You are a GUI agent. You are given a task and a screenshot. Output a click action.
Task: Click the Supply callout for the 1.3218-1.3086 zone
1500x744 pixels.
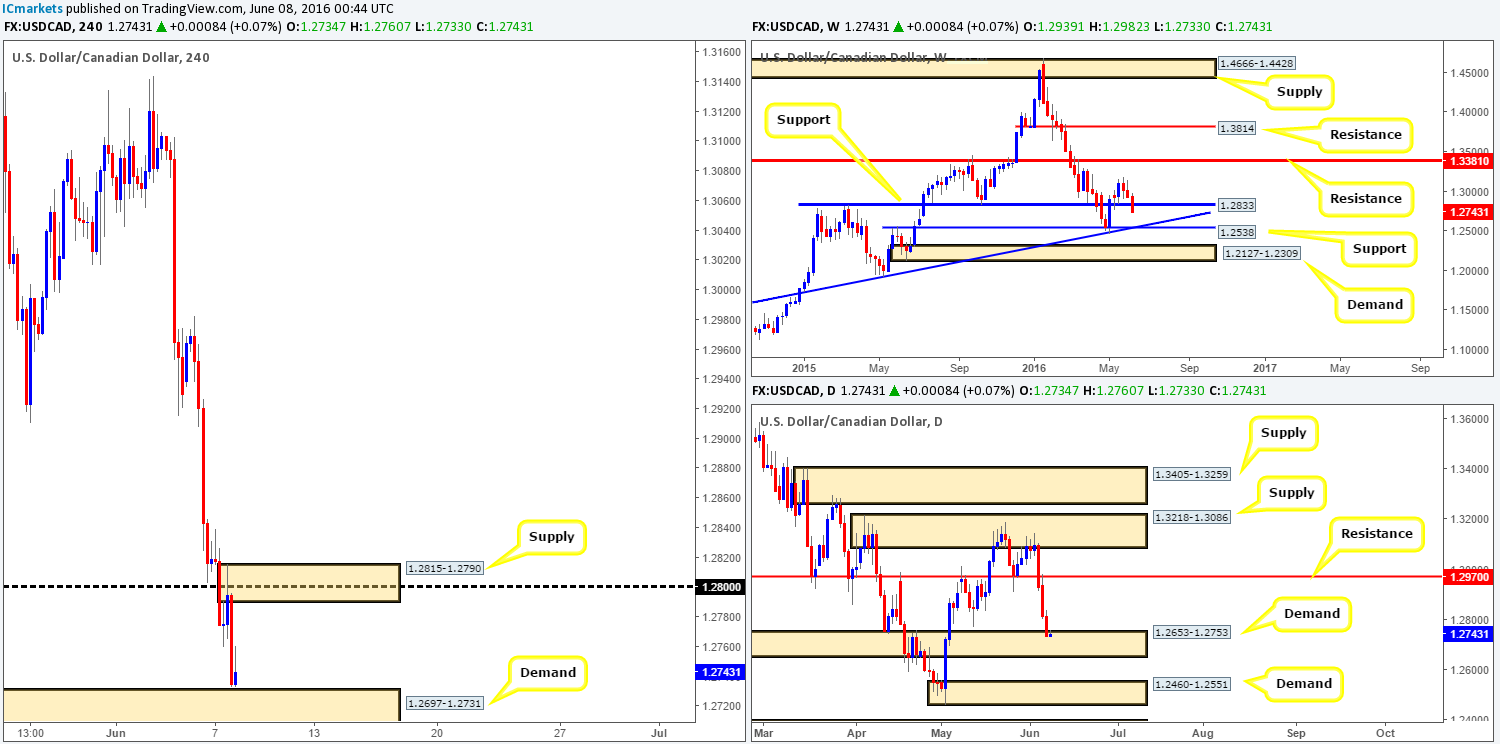tap(1291, 493)
